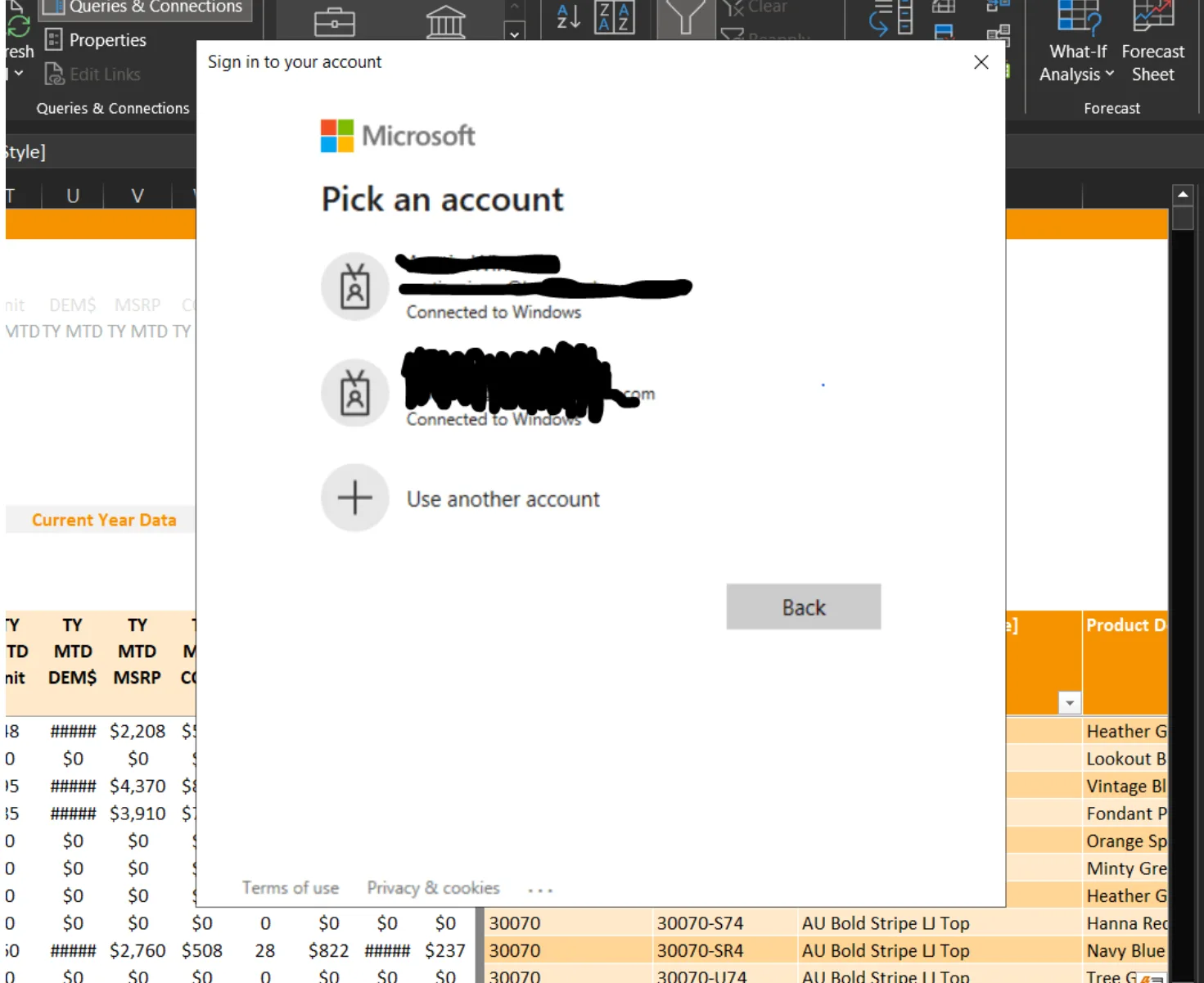The height and width of the screenshot is (983, 1204).
Task: Select Minty Gre product cell
Action: 1125,868
